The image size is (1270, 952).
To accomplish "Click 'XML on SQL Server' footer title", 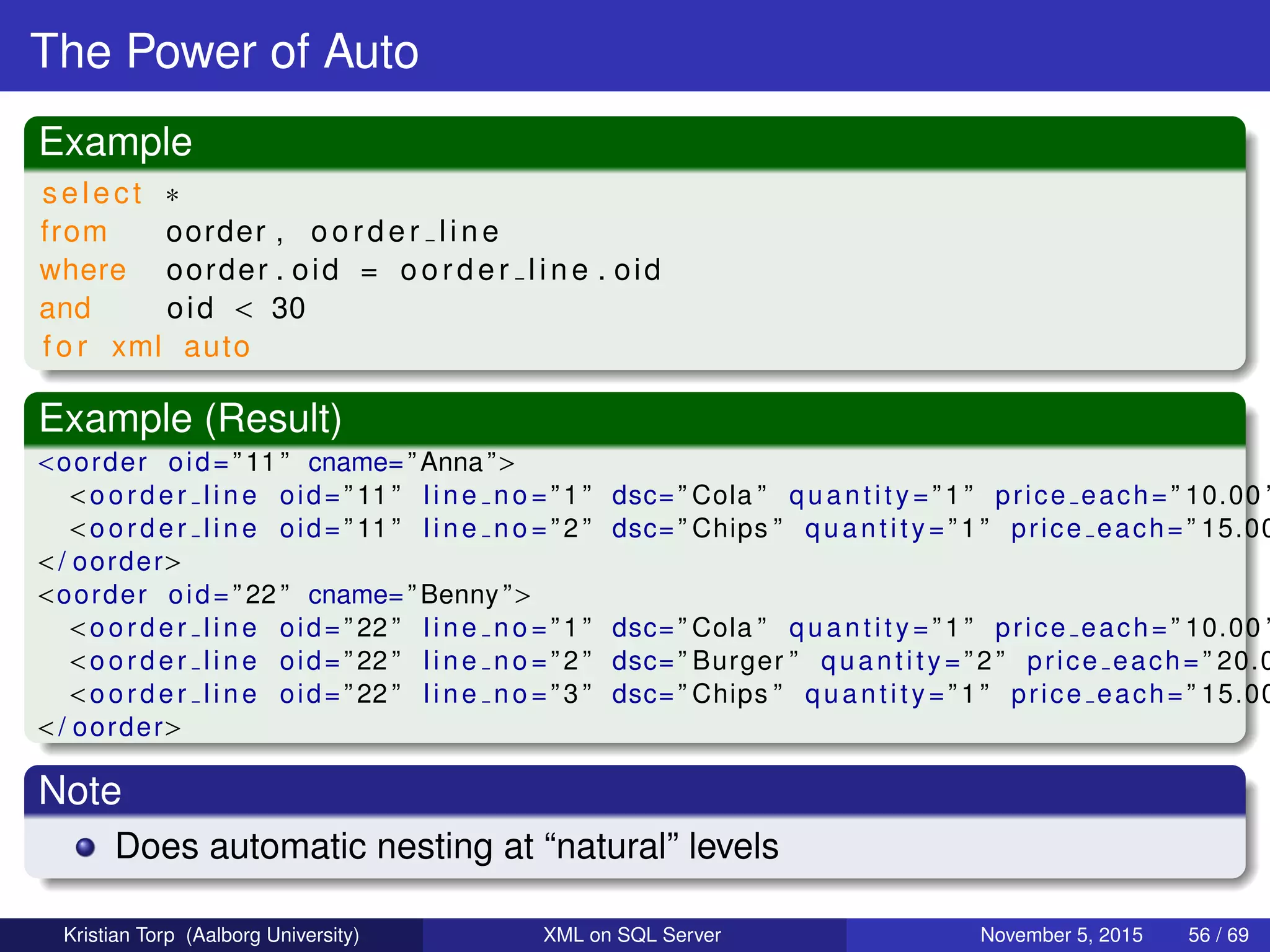I will 632,935.
